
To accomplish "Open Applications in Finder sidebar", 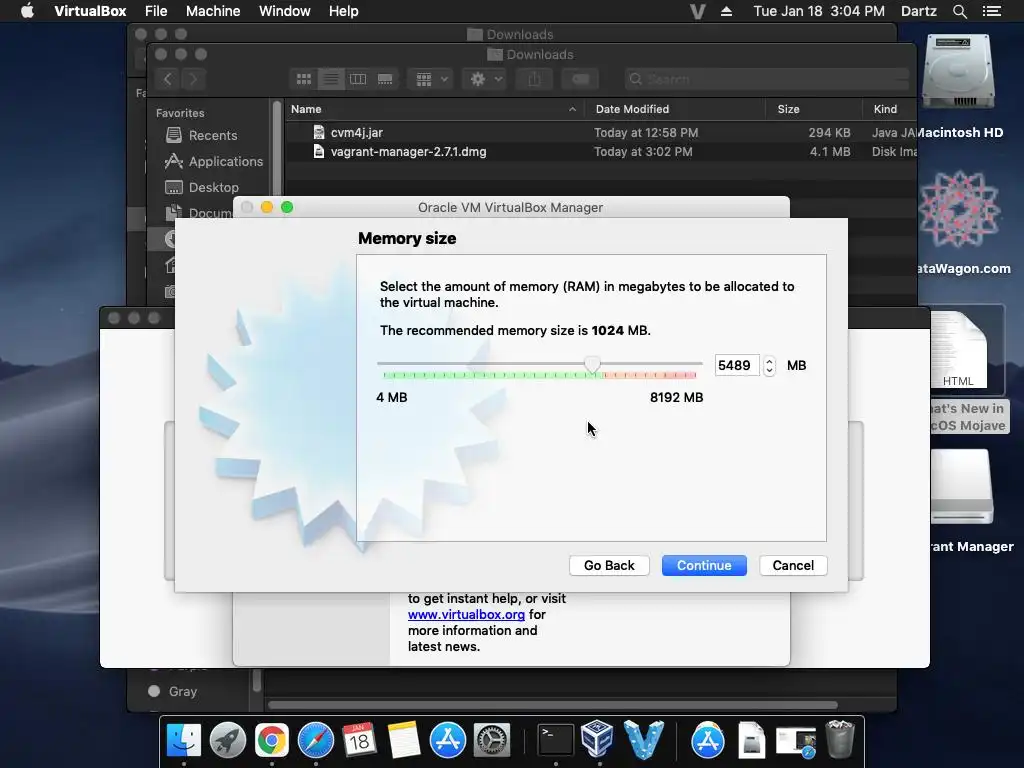I will point(214,161).
